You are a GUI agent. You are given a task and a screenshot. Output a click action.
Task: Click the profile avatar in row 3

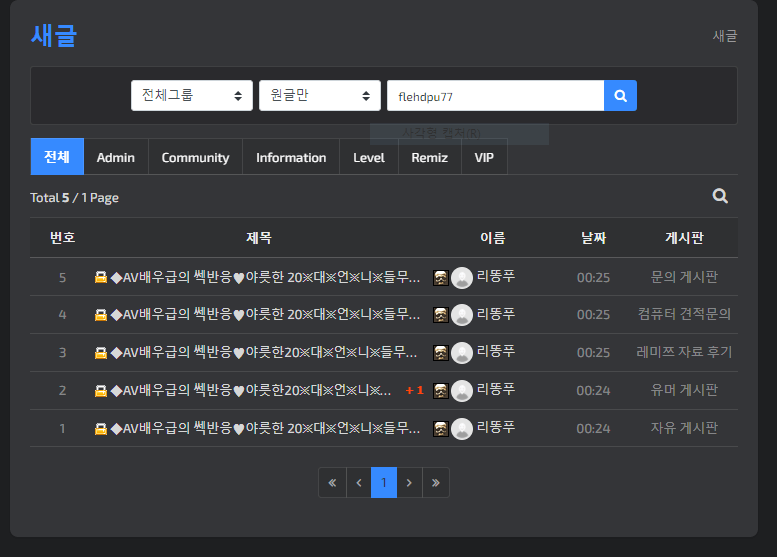(x=462, y=353)
